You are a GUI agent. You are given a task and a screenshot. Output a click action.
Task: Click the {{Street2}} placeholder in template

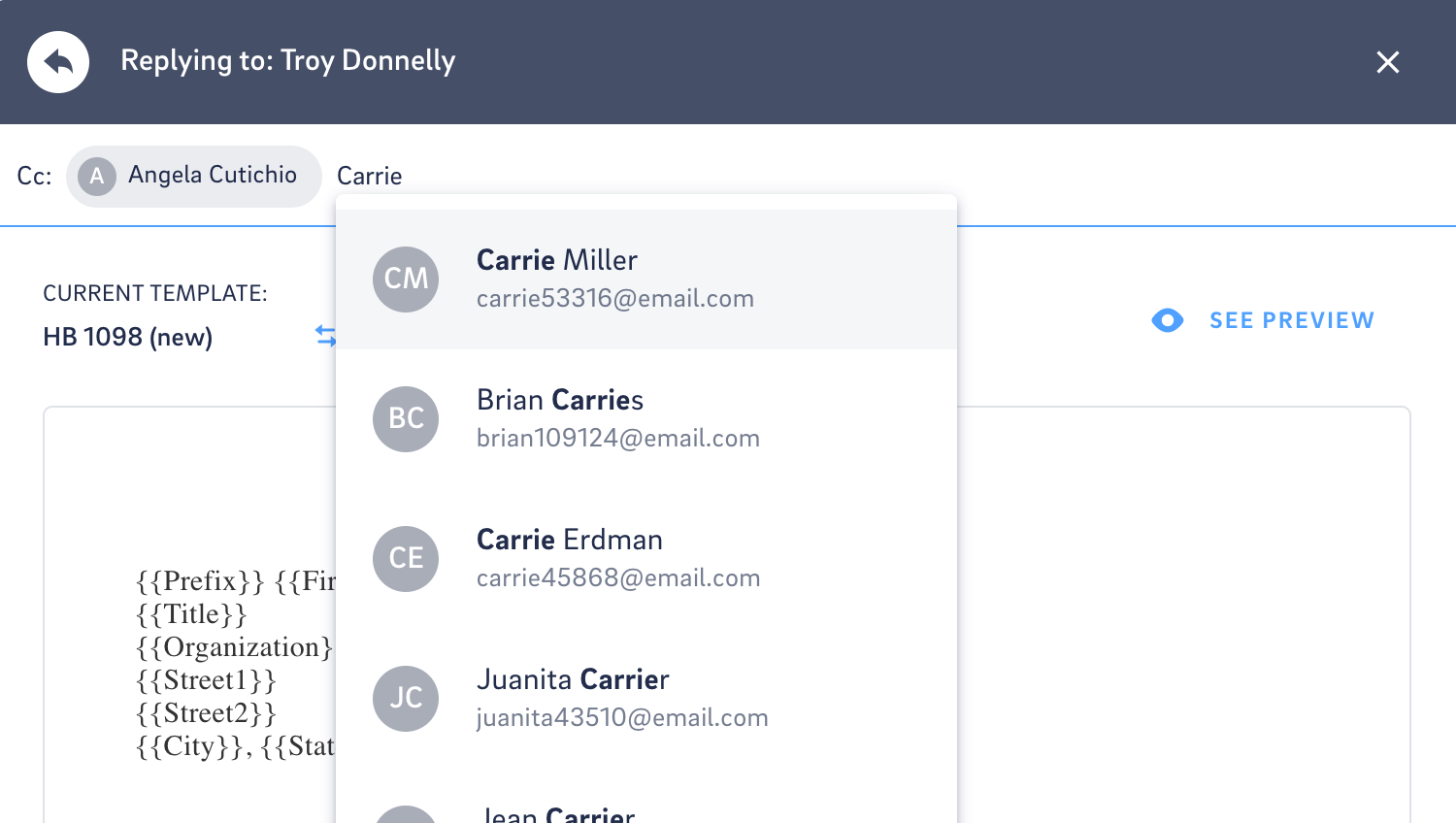pyautogui.click(x=207, y=713)
